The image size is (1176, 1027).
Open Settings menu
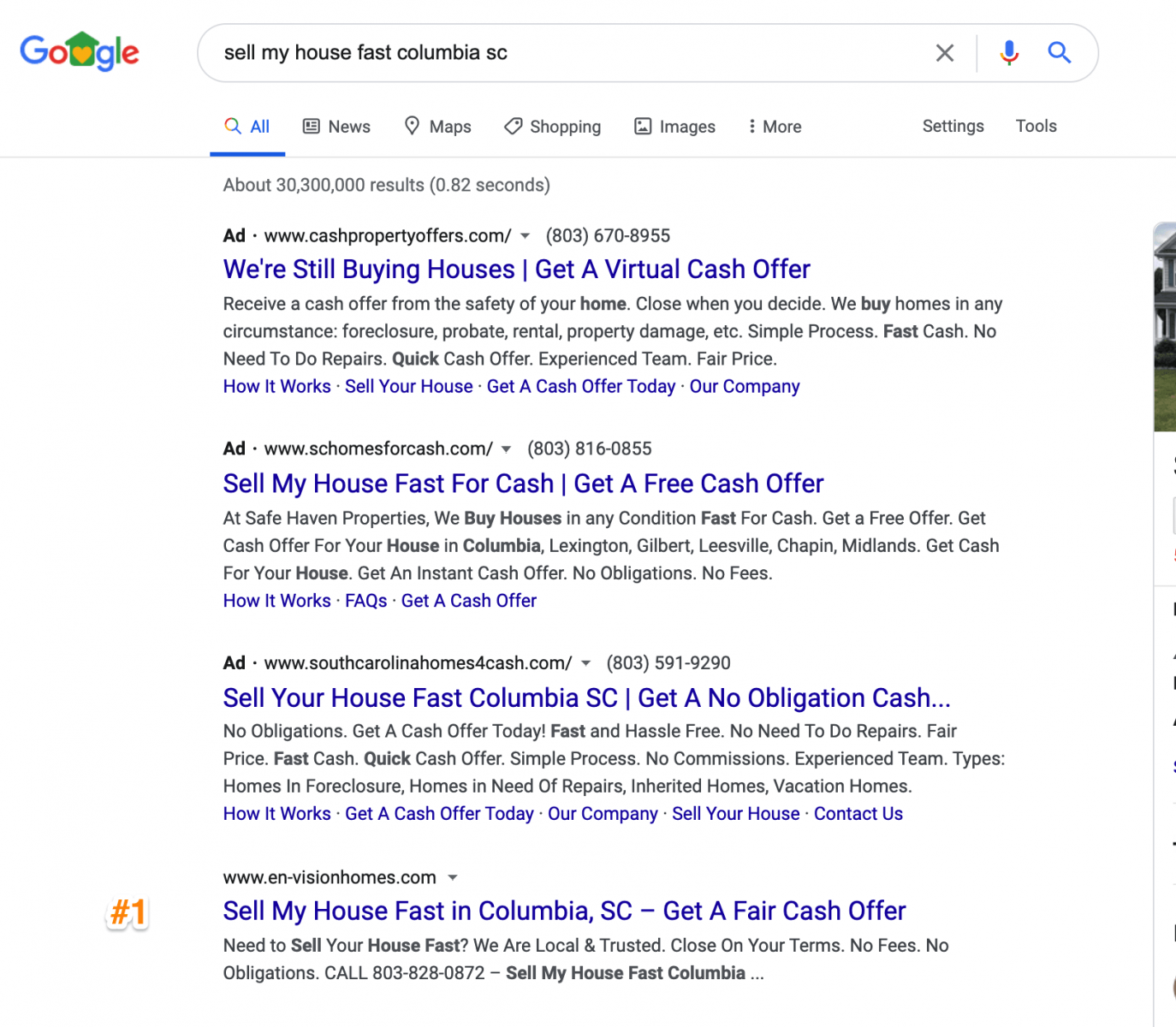(953, 126)
